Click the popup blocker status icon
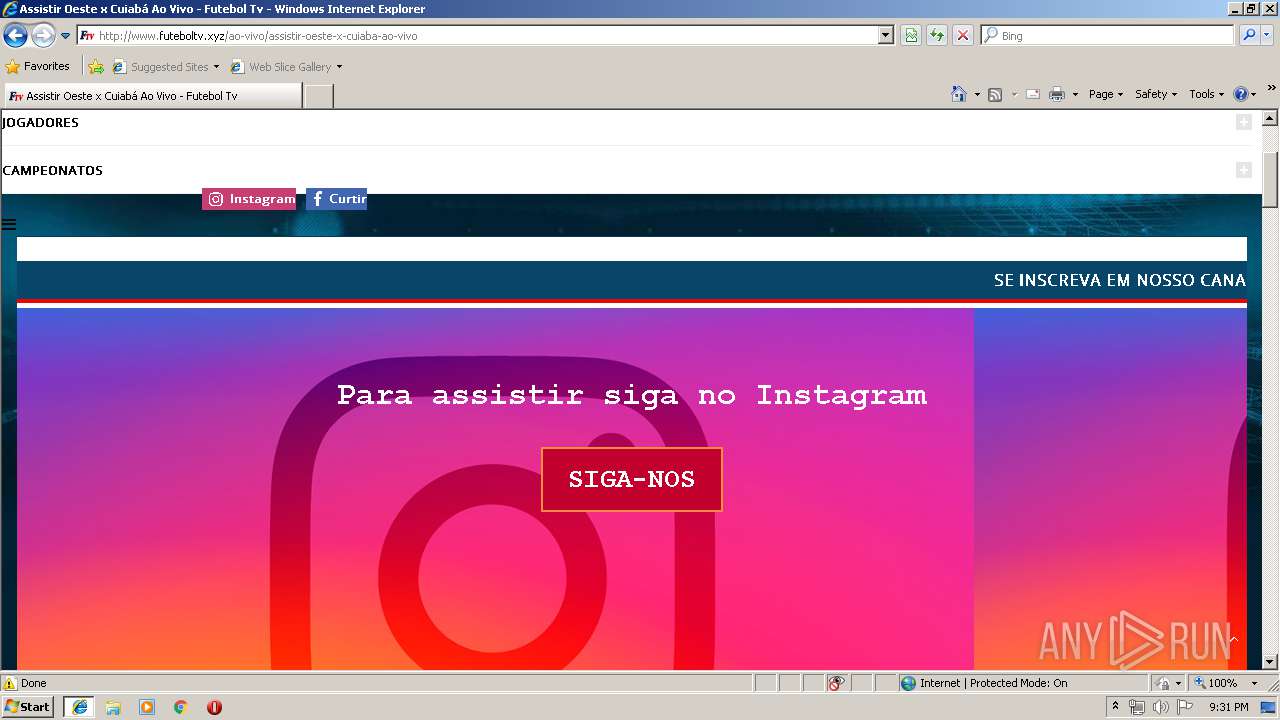This screenshot has width=1280, height=720. (x=837, y=683)
